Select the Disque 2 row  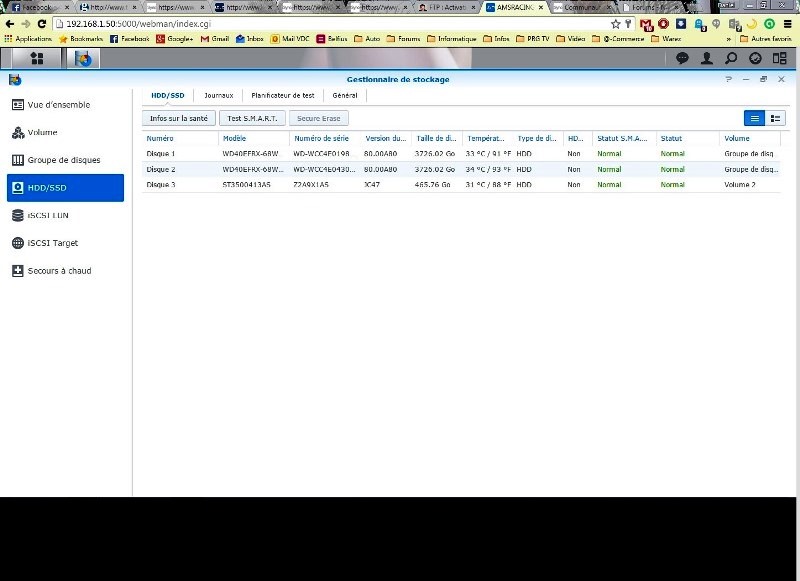tap(461, 169)
